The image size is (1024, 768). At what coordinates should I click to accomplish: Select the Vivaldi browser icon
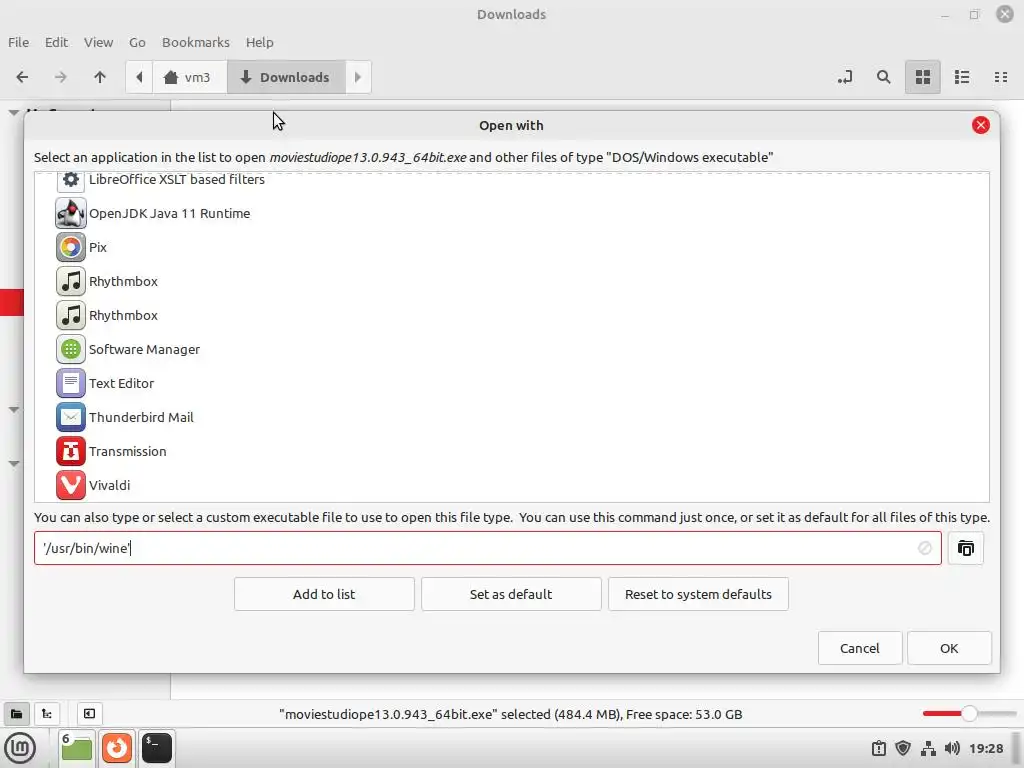[x=71, y=485]
